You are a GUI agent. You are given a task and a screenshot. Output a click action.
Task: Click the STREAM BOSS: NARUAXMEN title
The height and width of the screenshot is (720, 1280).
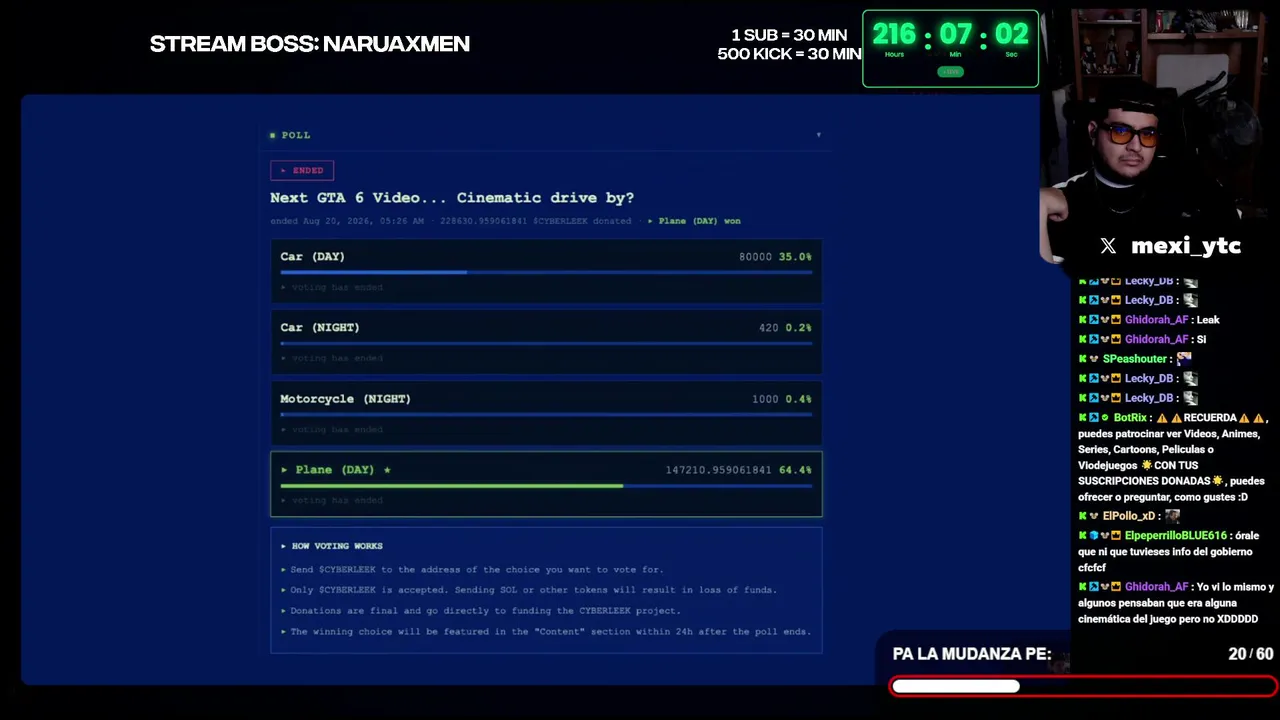click(310, 44)
